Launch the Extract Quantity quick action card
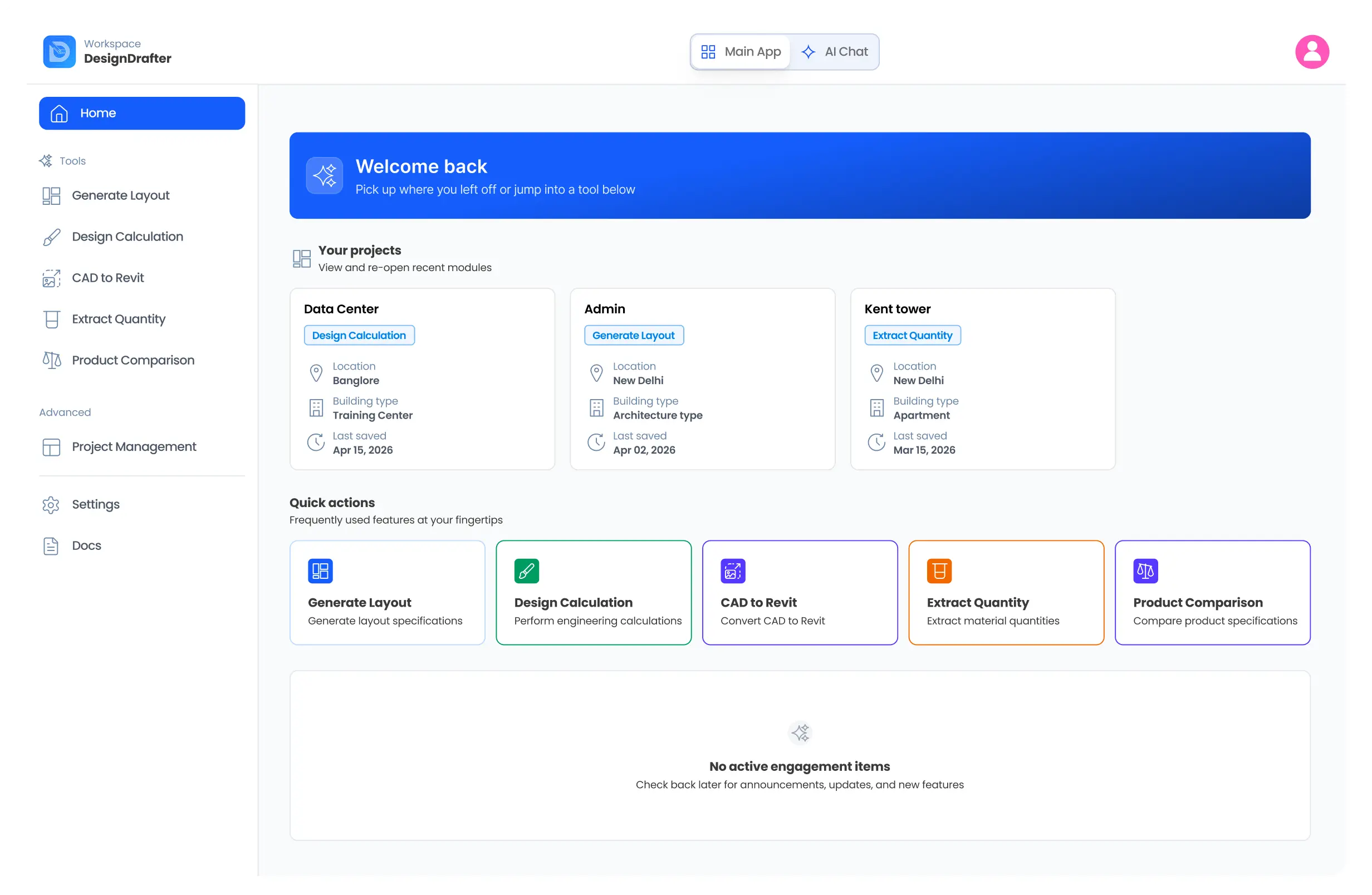This screenshot has height=895, width=1372. (x=1006, y=592)
